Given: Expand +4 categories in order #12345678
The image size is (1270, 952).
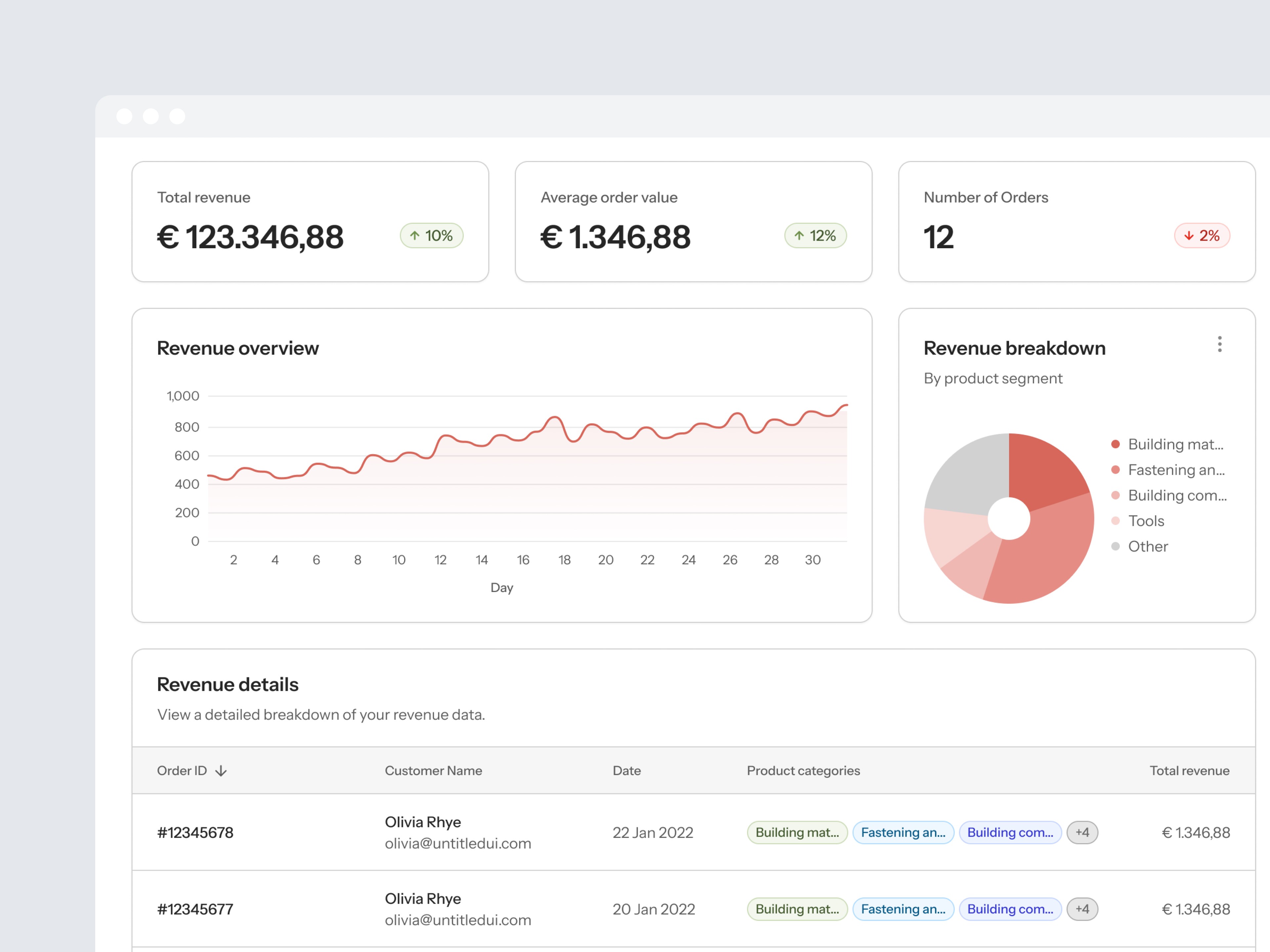Looking at the screenshot, I should pos(1082,833).
